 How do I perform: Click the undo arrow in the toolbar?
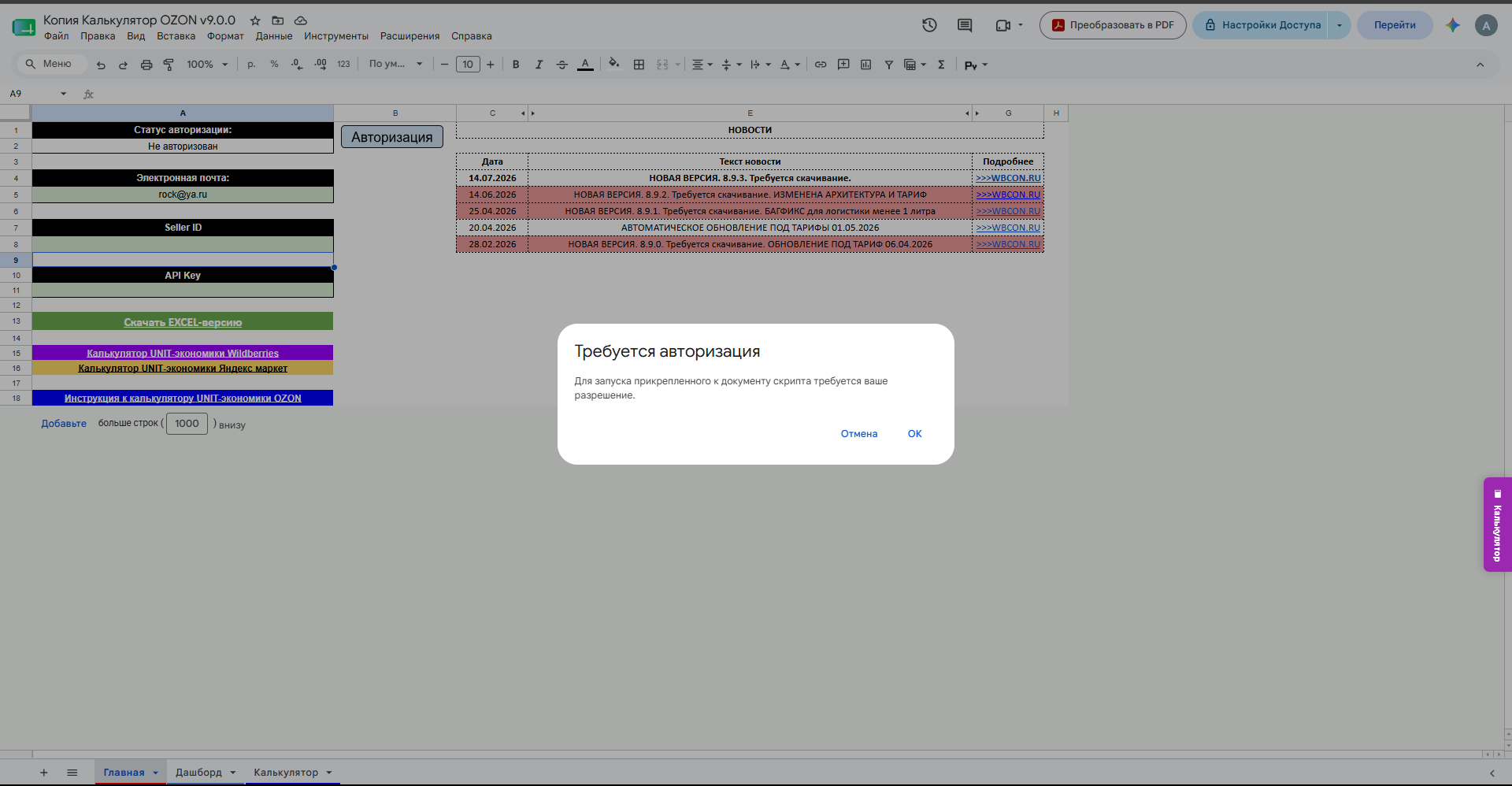pos(101,65)
